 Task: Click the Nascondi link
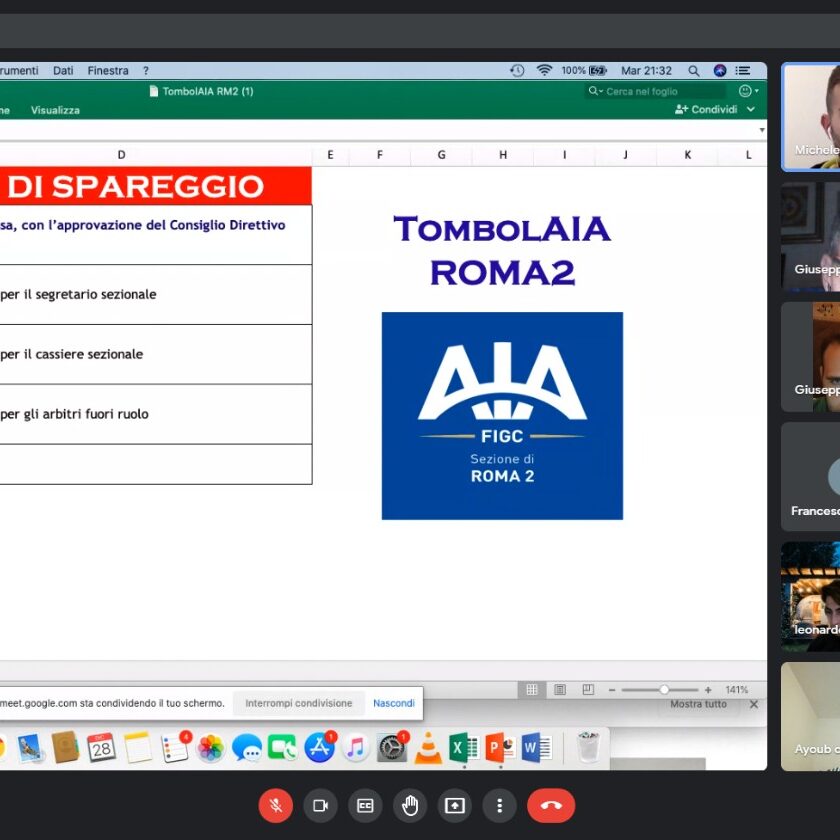click(394, 703)
